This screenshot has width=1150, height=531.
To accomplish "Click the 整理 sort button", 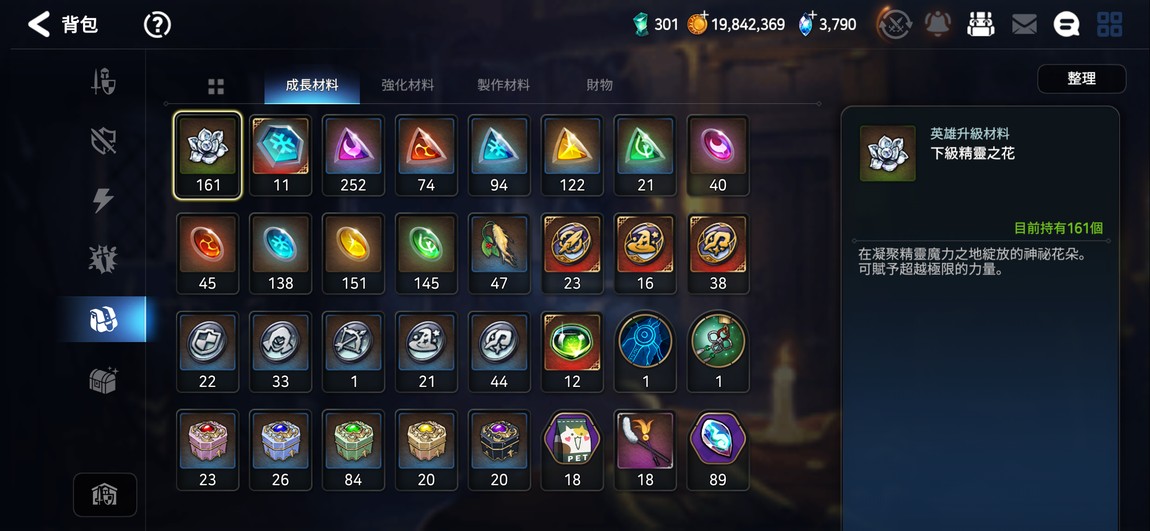I will click(1082, 78).
